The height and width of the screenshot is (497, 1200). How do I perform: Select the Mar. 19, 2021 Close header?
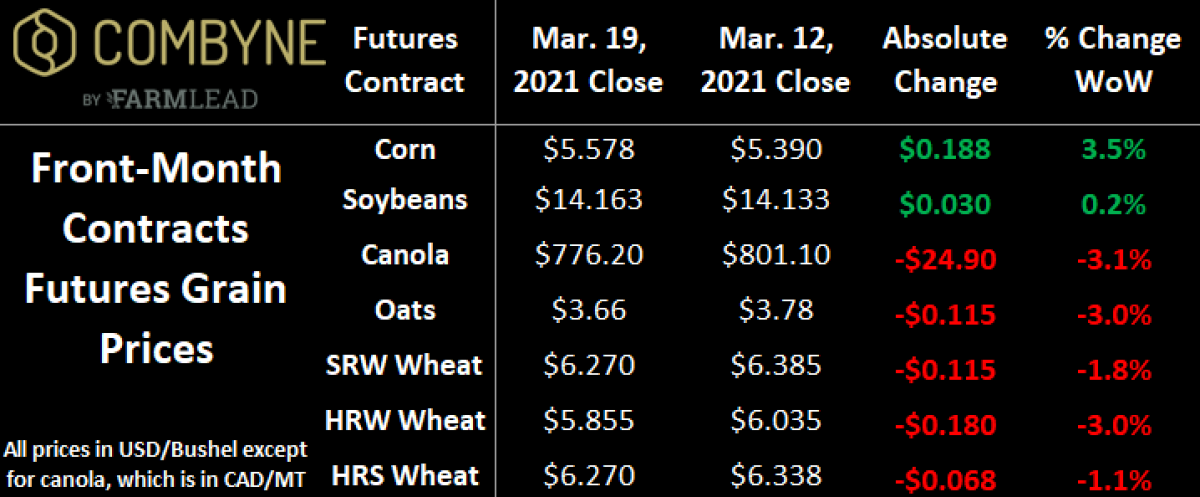click(x=588, y=59)
